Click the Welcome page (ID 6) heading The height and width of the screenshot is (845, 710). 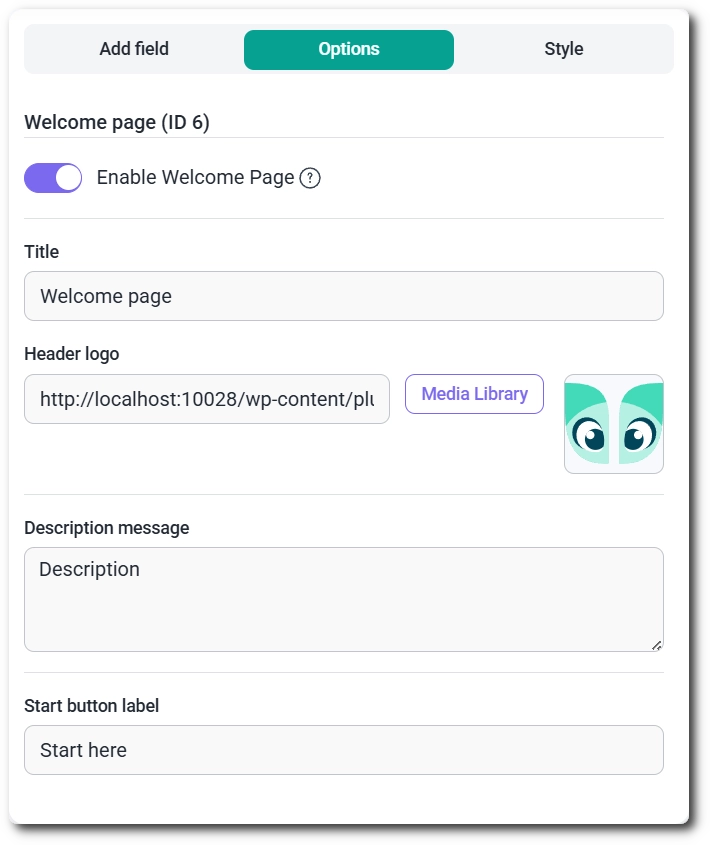[x=117, y=122]
